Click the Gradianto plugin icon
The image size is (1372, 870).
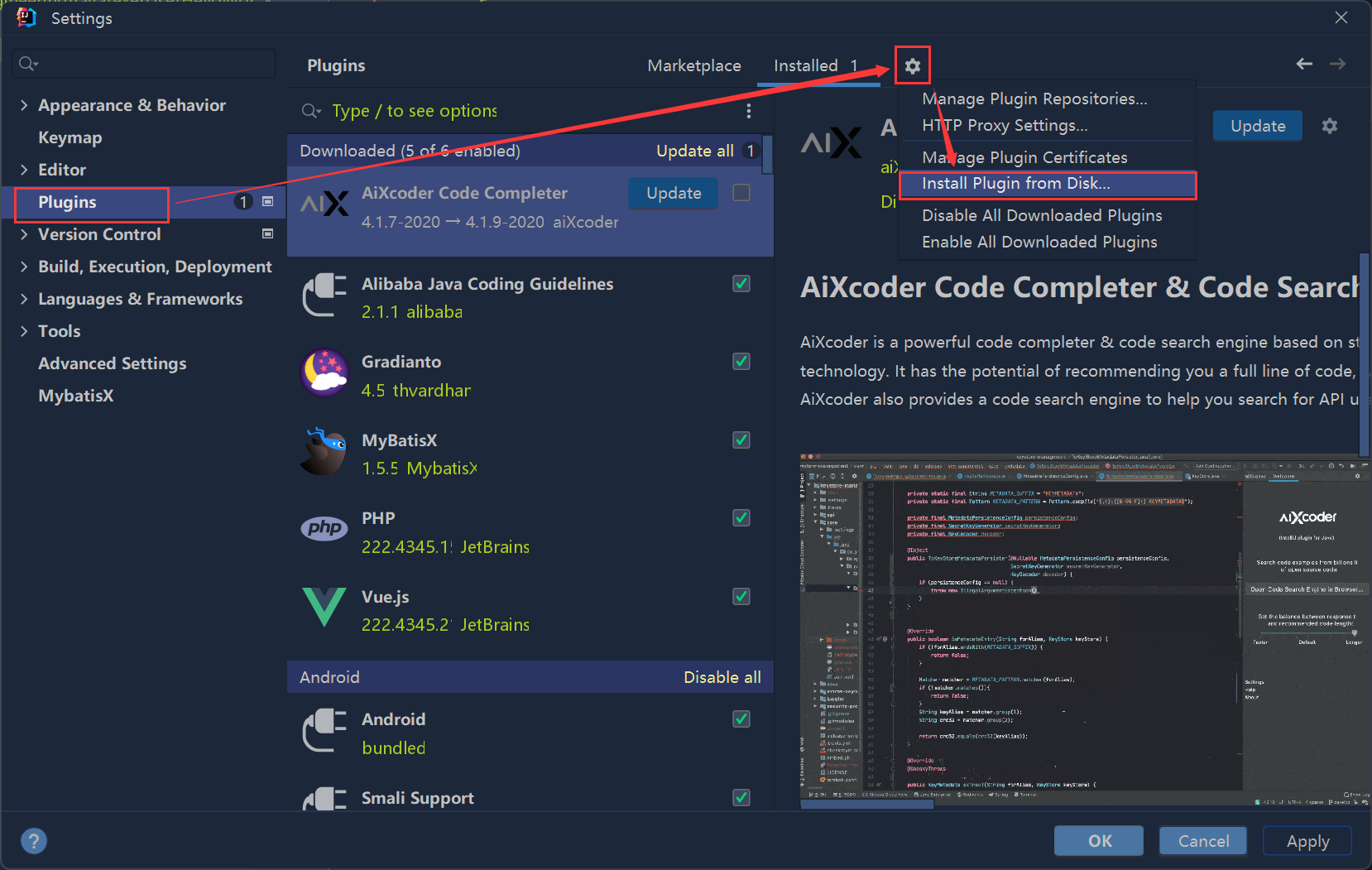324,373
